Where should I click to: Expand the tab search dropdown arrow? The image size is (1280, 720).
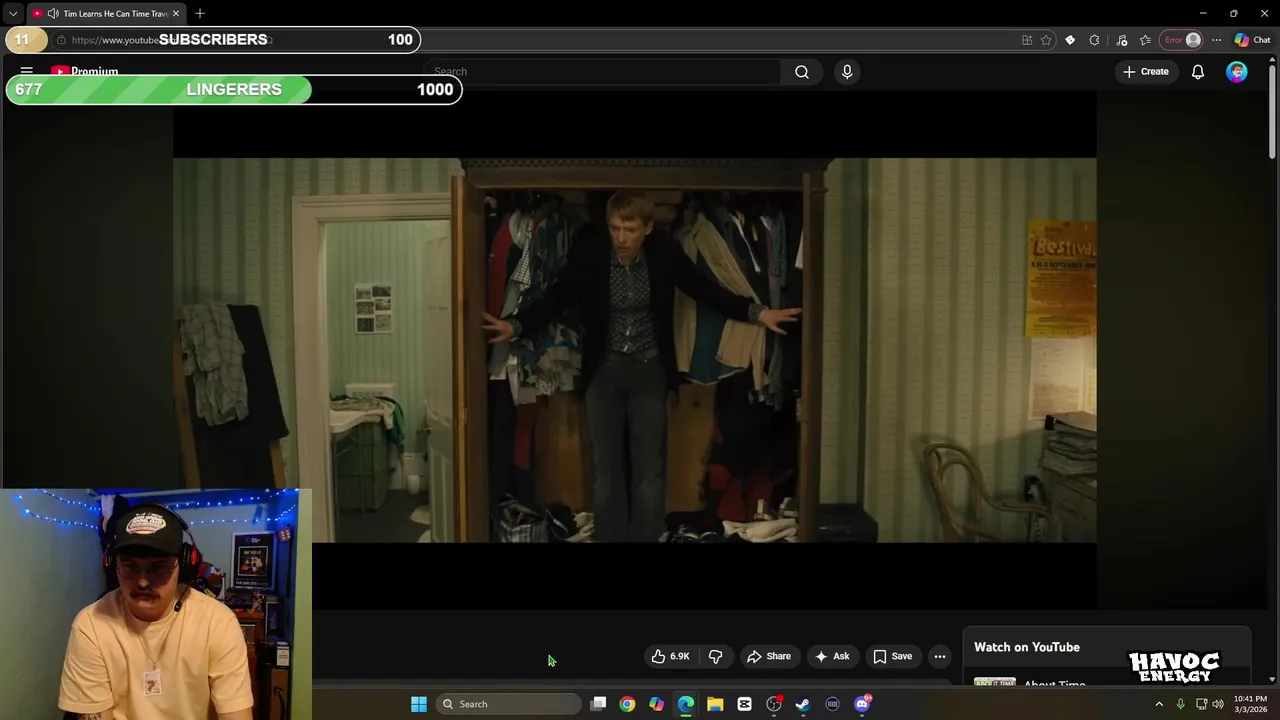[13, 13]
